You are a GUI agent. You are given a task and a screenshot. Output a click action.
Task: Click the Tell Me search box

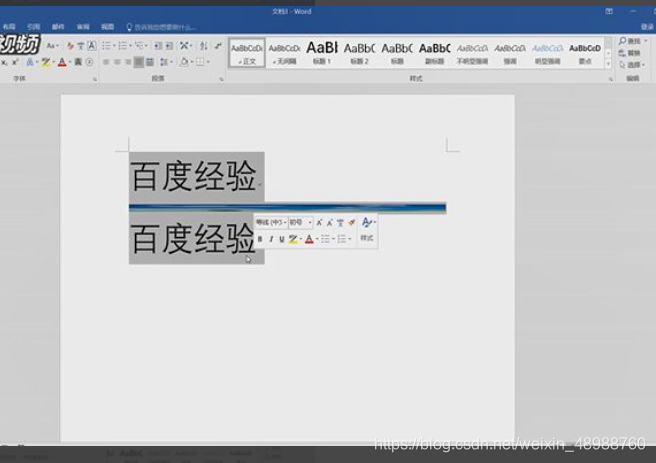161,27
